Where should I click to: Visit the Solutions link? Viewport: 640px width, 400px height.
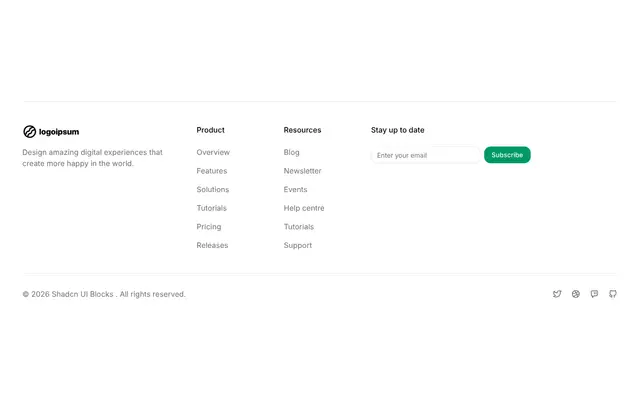(x=213, y=189)
